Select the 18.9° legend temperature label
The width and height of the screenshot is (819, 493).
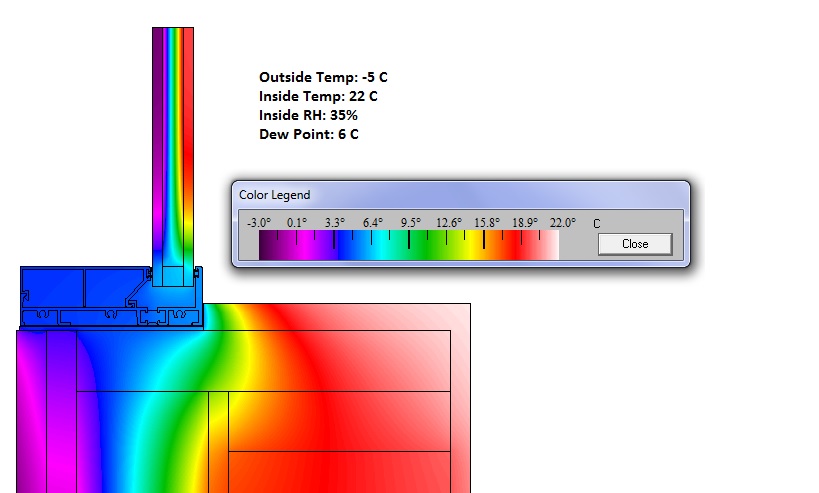(524, 223)
